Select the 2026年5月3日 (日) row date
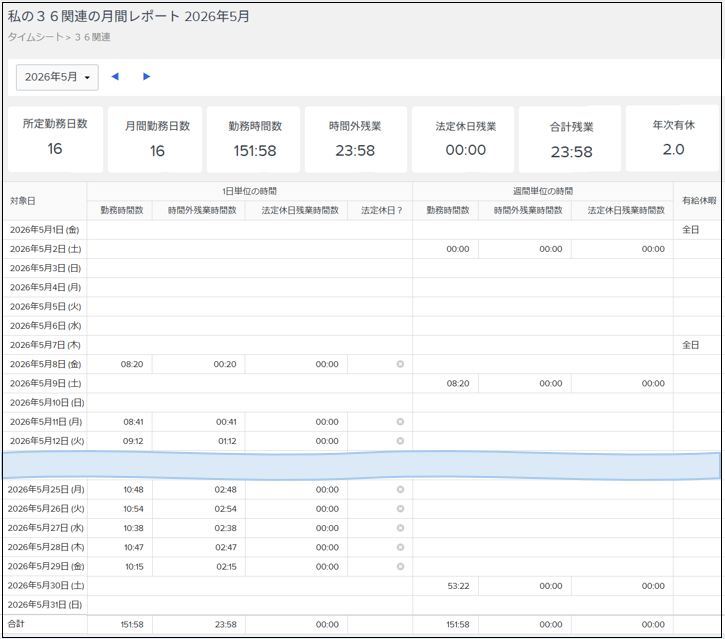This screenshot has width=725, height=639. coord(45,268)
